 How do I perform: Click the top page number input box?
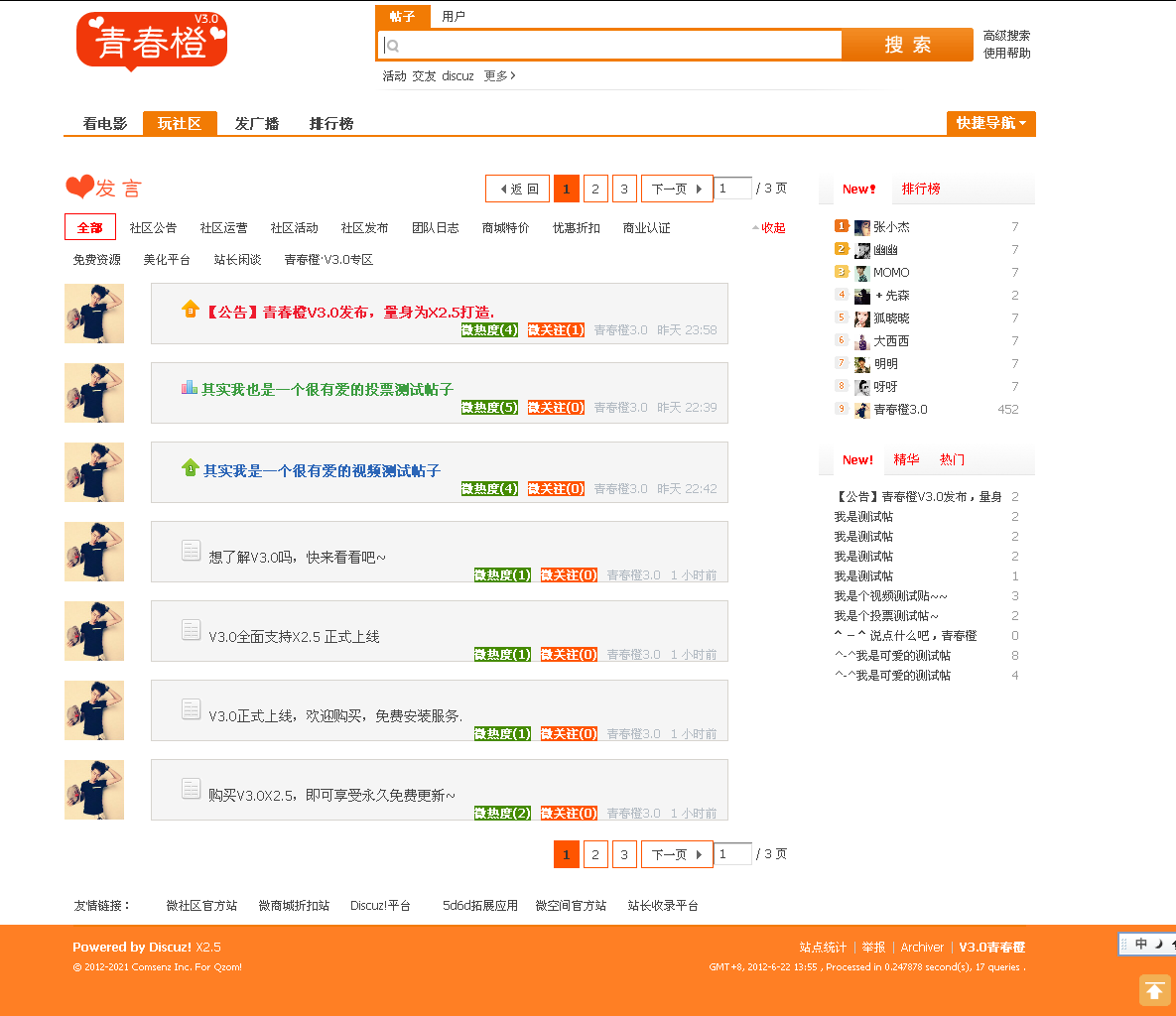click(732, 189)
